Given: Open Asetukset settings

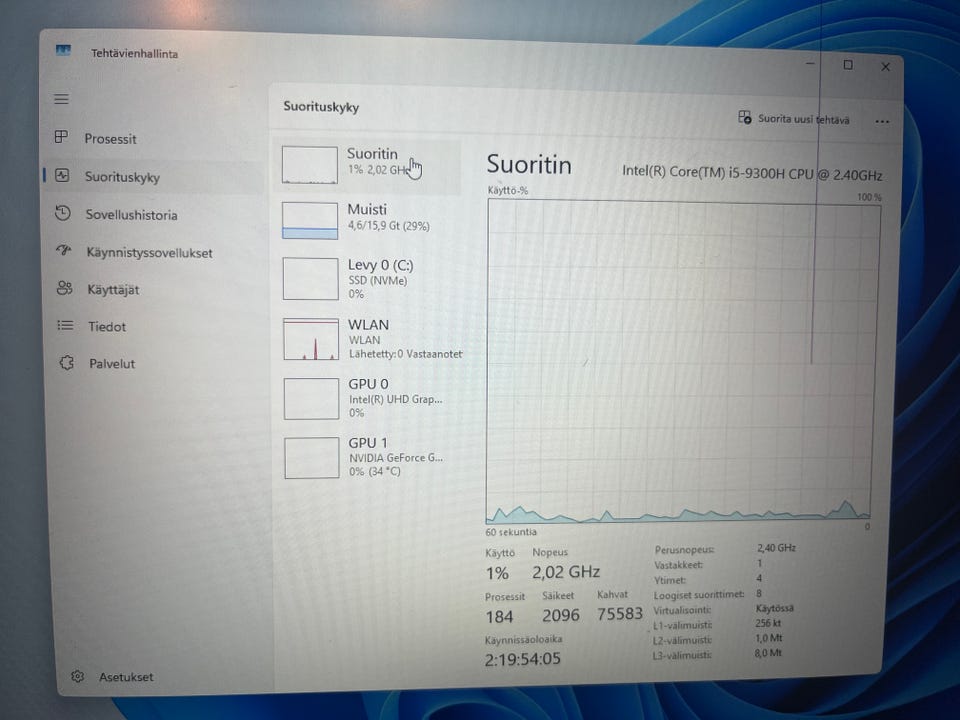Looking at the screenshot, I should [x=126, y=677].
